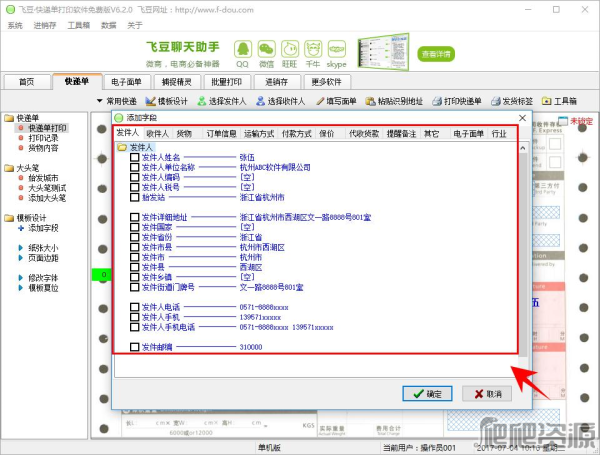Open the 千牛 icon
The image size is (600, 455).
pos(313,49)
